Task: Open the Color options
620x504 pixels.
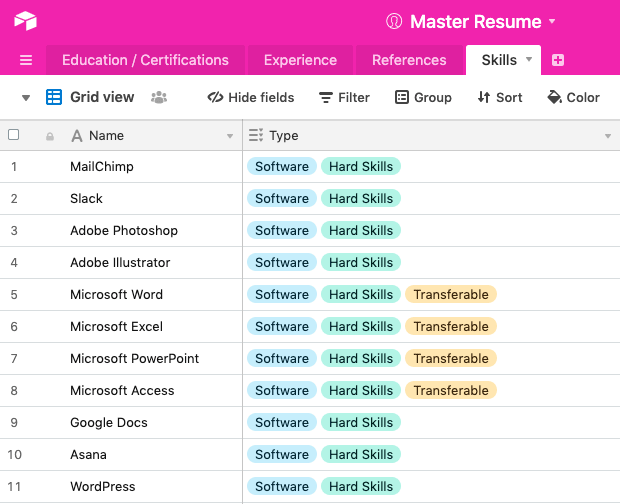Action: tap(573, 97)
